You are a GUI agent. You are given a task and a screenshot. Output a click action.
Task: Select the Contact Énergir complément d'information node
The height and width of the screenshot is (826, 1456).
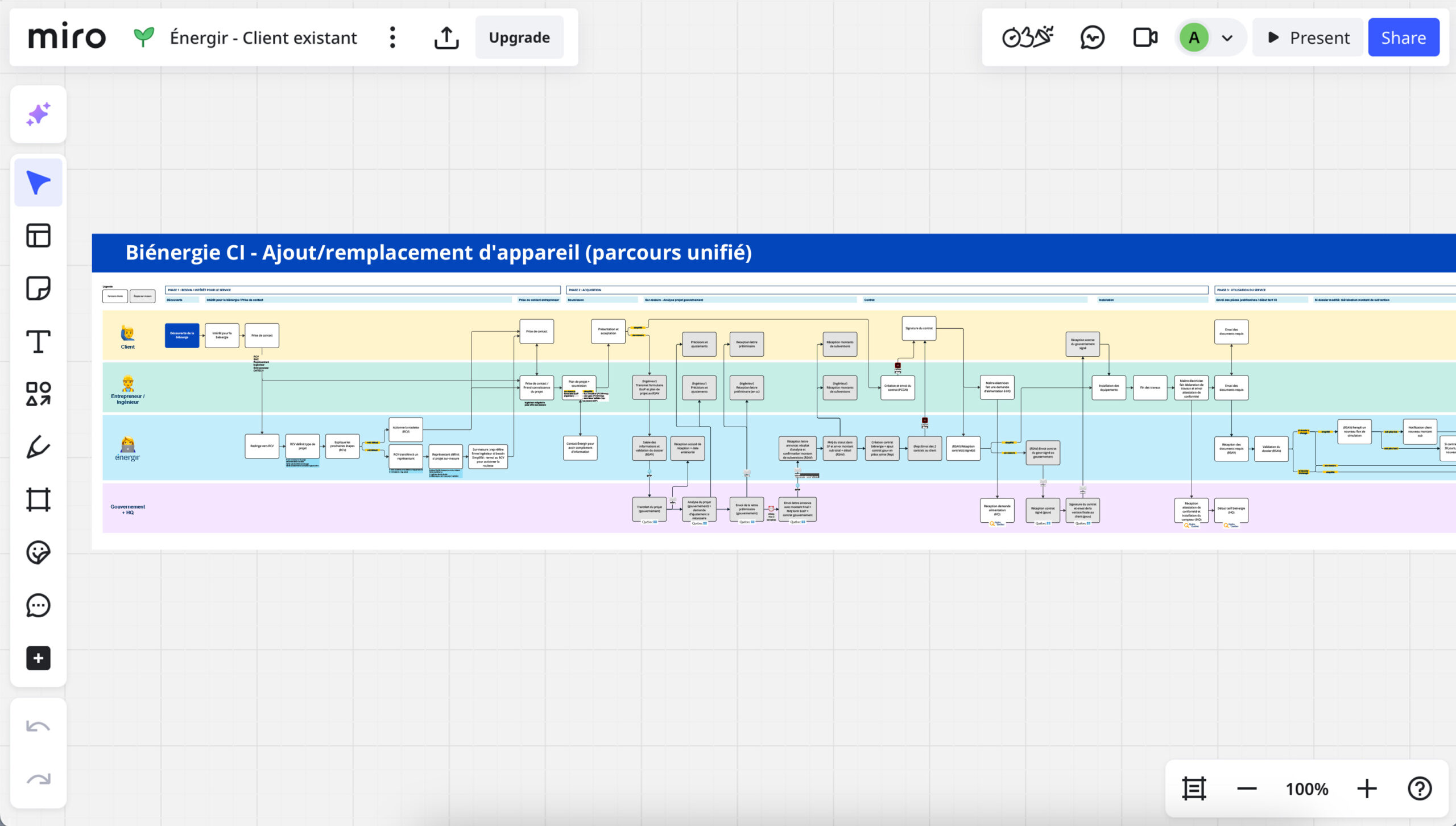(580, 448)
